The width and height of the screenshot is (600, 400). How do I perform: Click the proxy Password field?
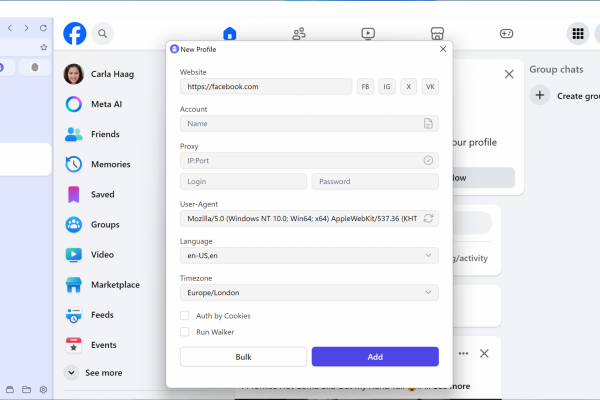pyautogui.click(x=375, y=181)
